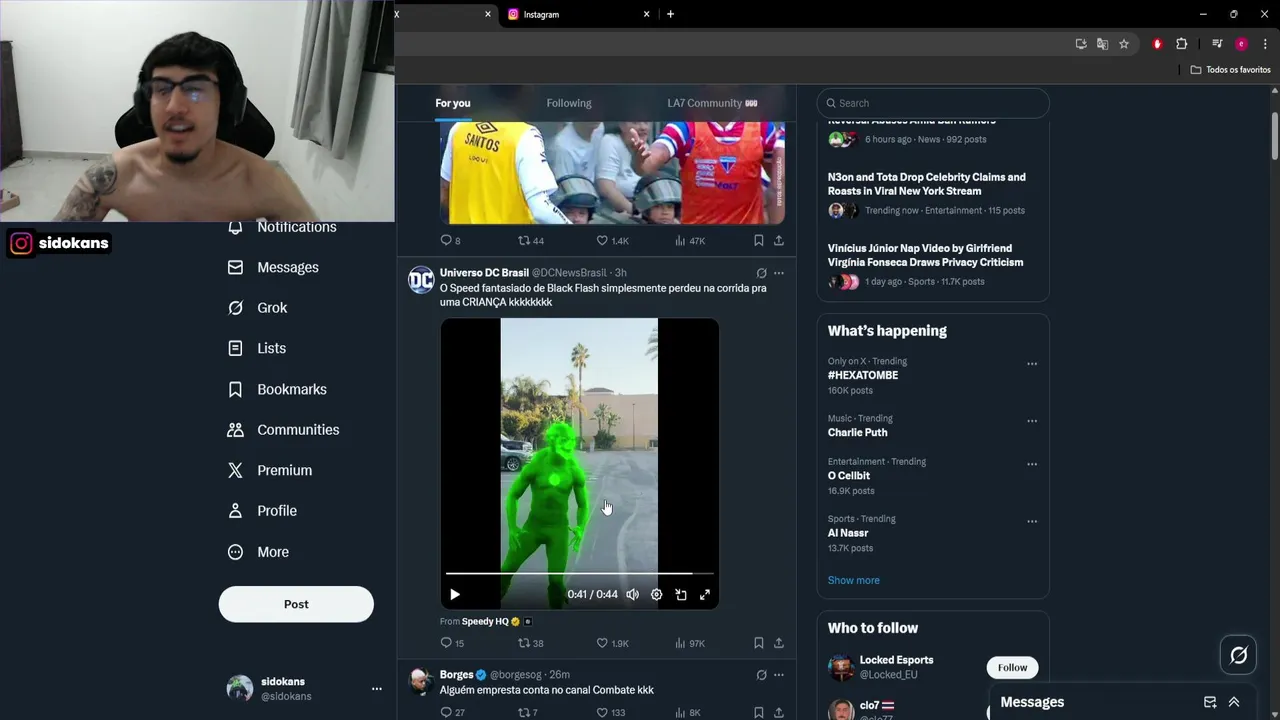Open a new browser tab
The height and width of the screenshot is (720, 1280).
[670, 14]
